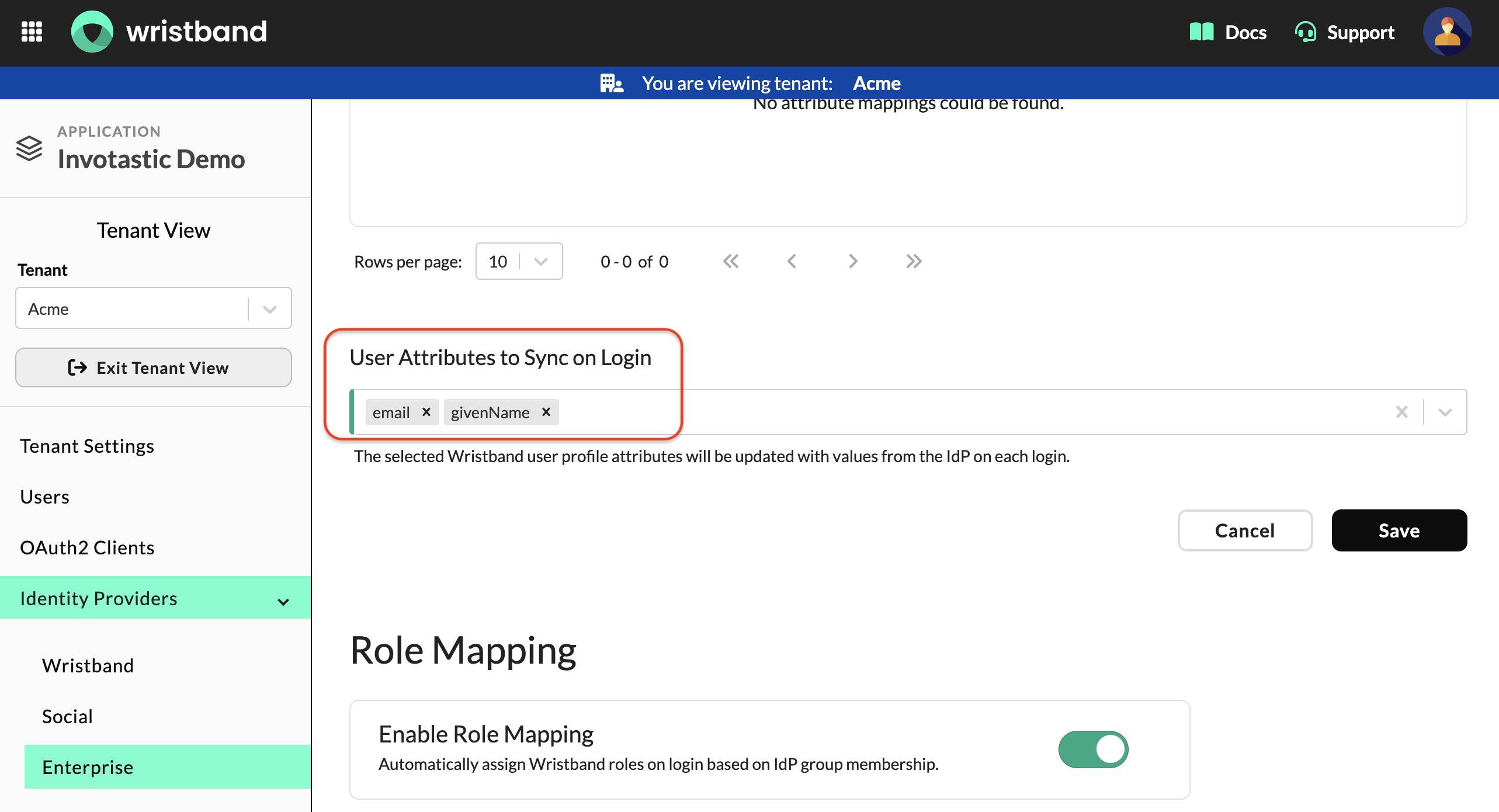Viewport: 1499px width, 812px height.
Task: Open the Support link
Action: 1361,32
